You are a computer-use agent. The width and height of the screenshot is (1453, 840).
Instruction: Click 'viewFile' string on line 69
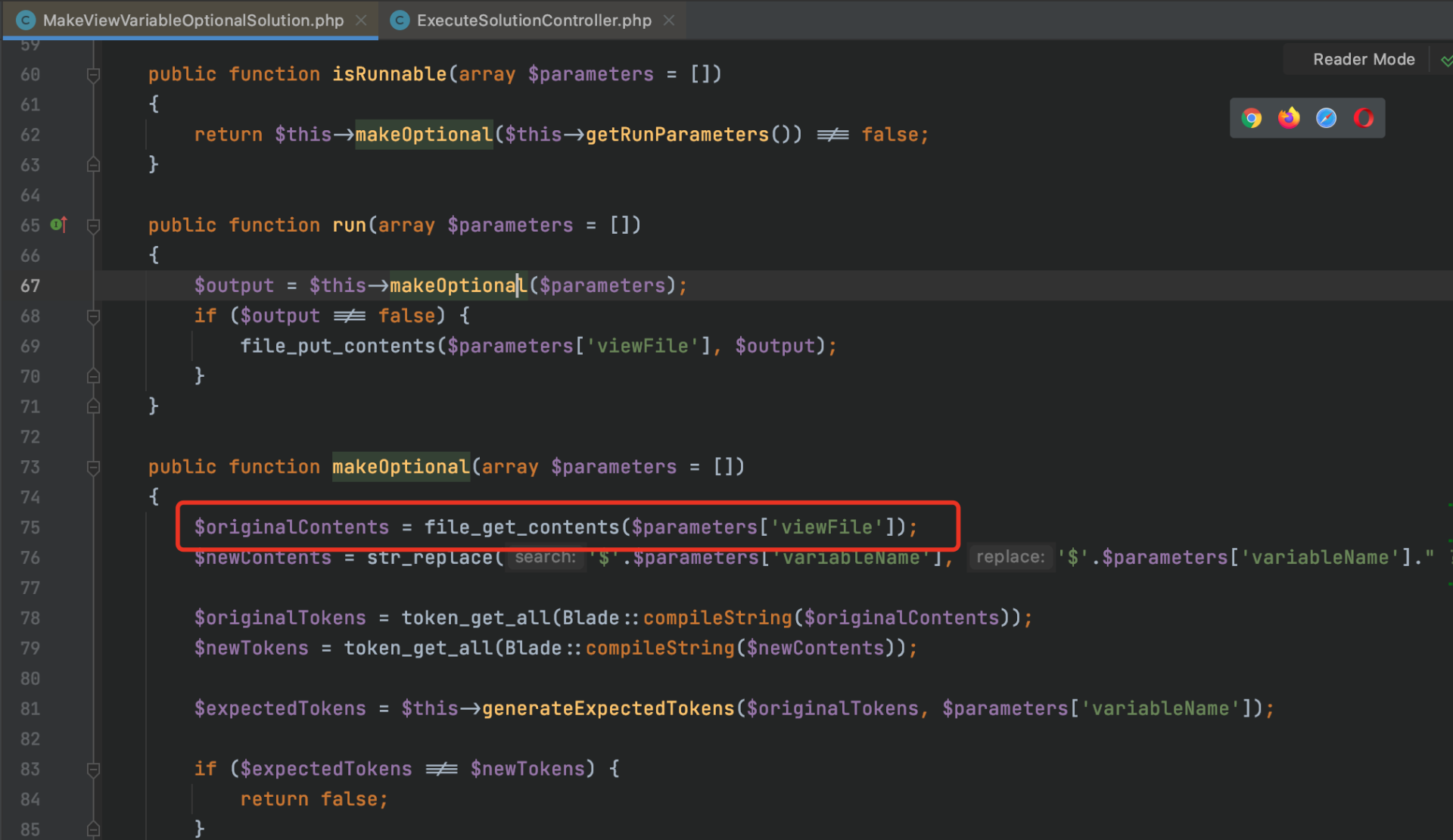[642, 346]
